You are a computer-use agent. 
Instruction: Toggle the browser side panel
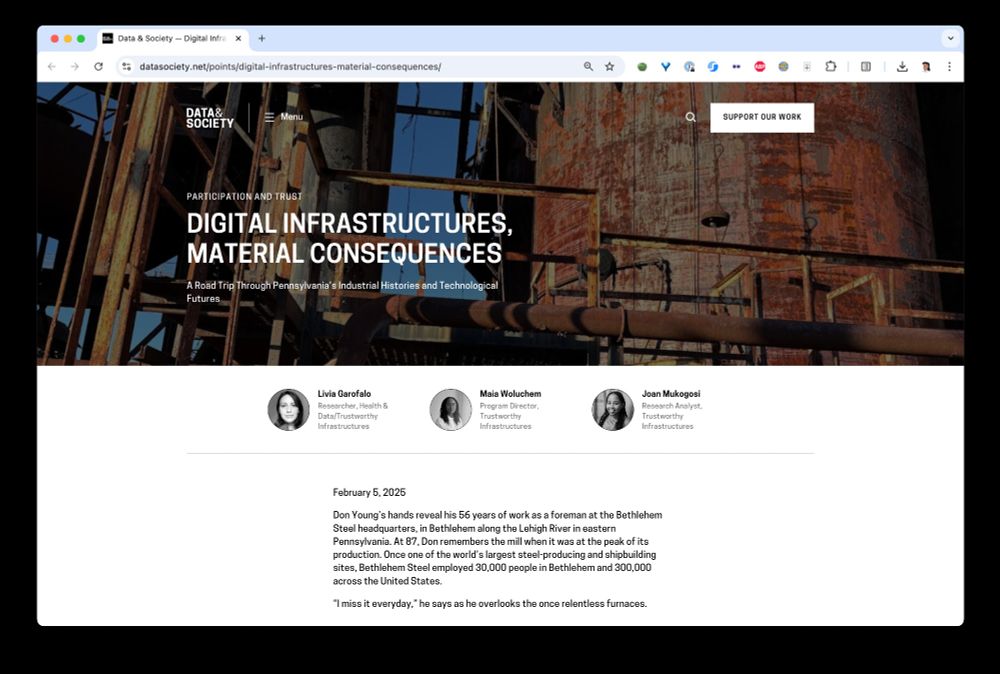tap(865, 66)
